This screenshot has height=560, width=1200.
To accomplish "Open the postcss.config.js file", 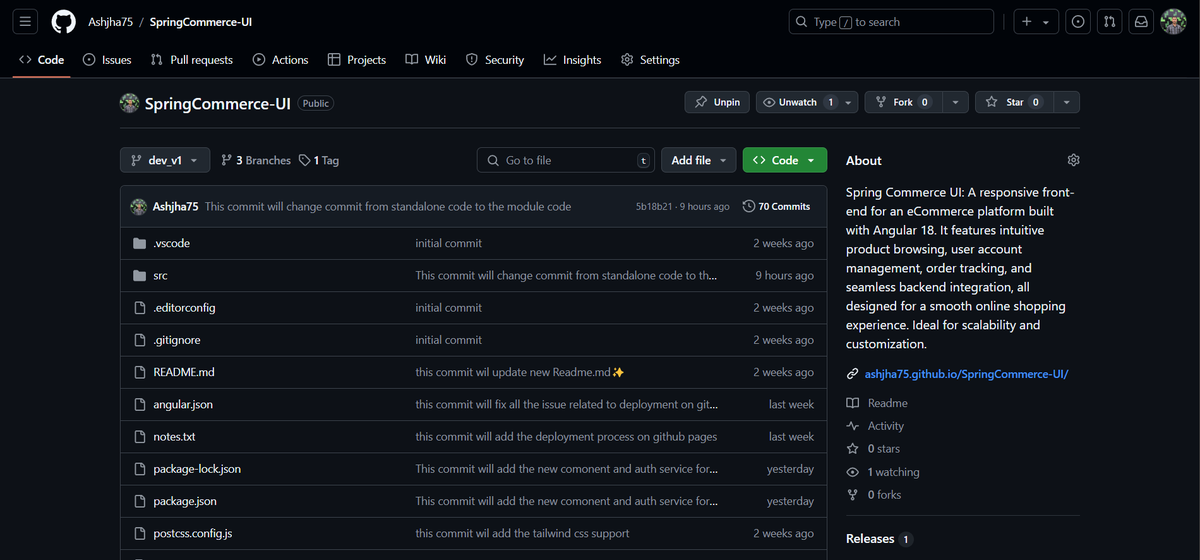I will pyautogui.click(x=193, y=534).
